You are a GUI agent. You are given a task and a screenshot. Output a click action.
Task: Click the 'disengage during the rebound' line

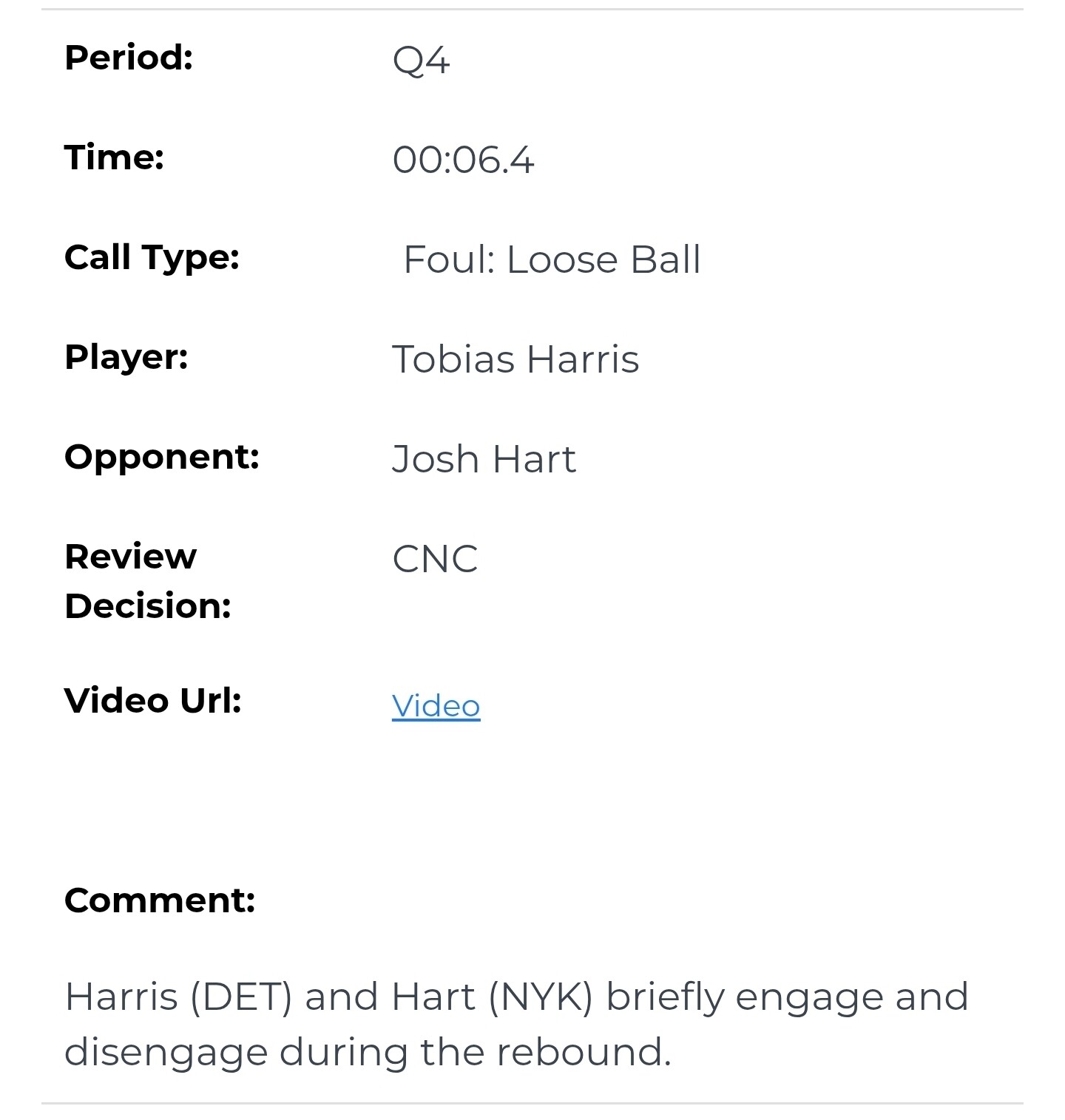pos(368,1052)
